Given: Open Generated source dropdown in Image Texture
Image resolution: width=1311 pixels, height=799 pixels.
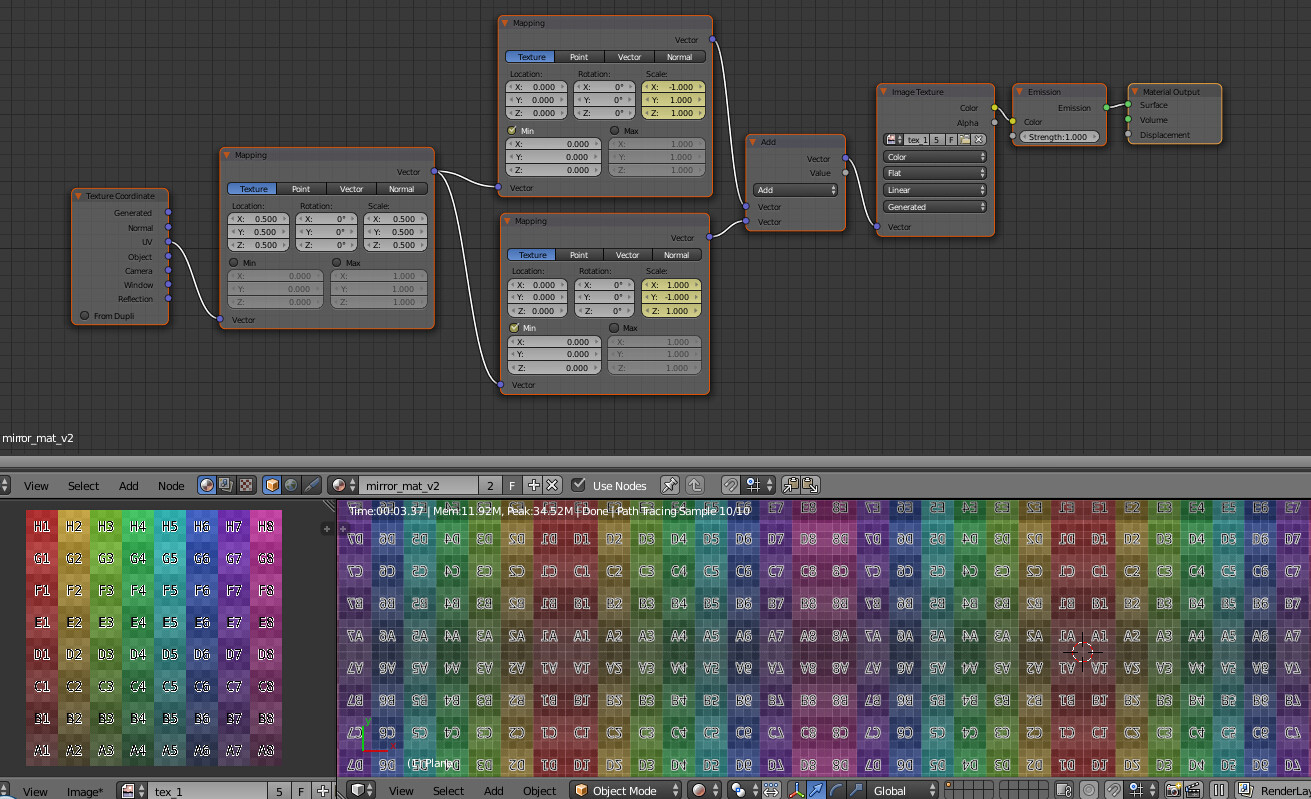Looking at the screenshot, I should (935, 207).
